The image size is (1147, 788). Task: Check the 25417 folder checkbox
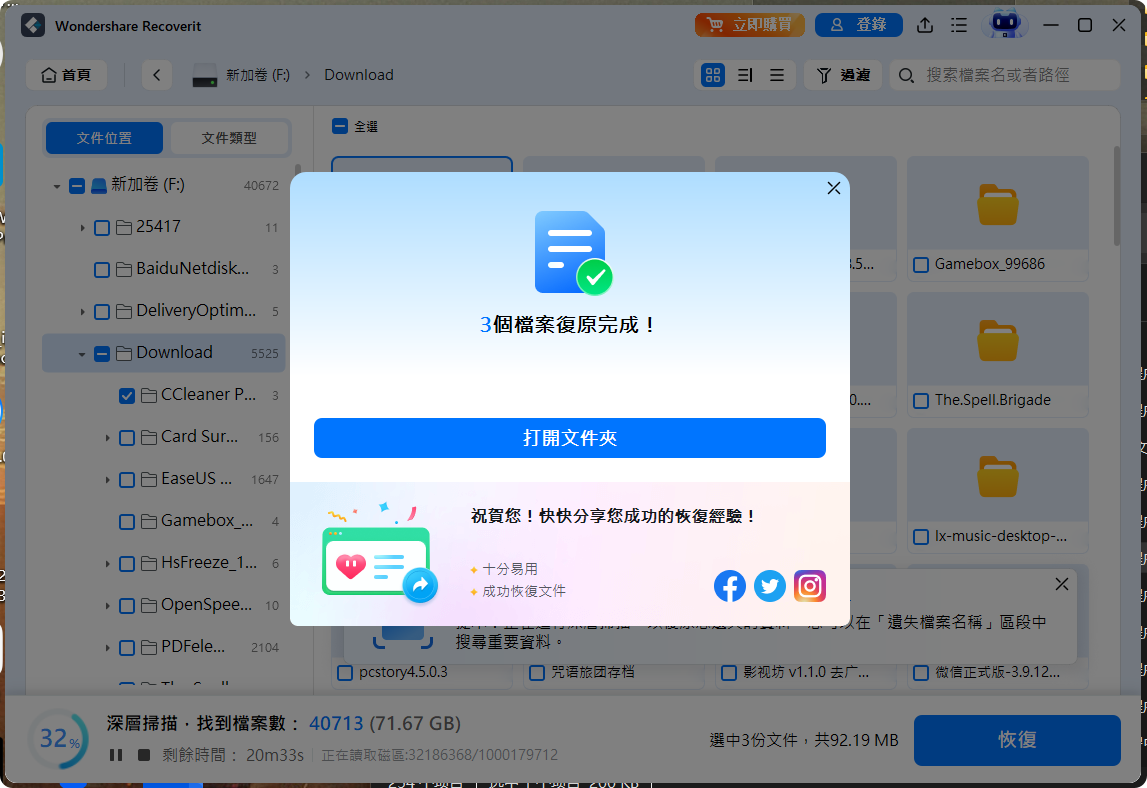tap(102, 228)
